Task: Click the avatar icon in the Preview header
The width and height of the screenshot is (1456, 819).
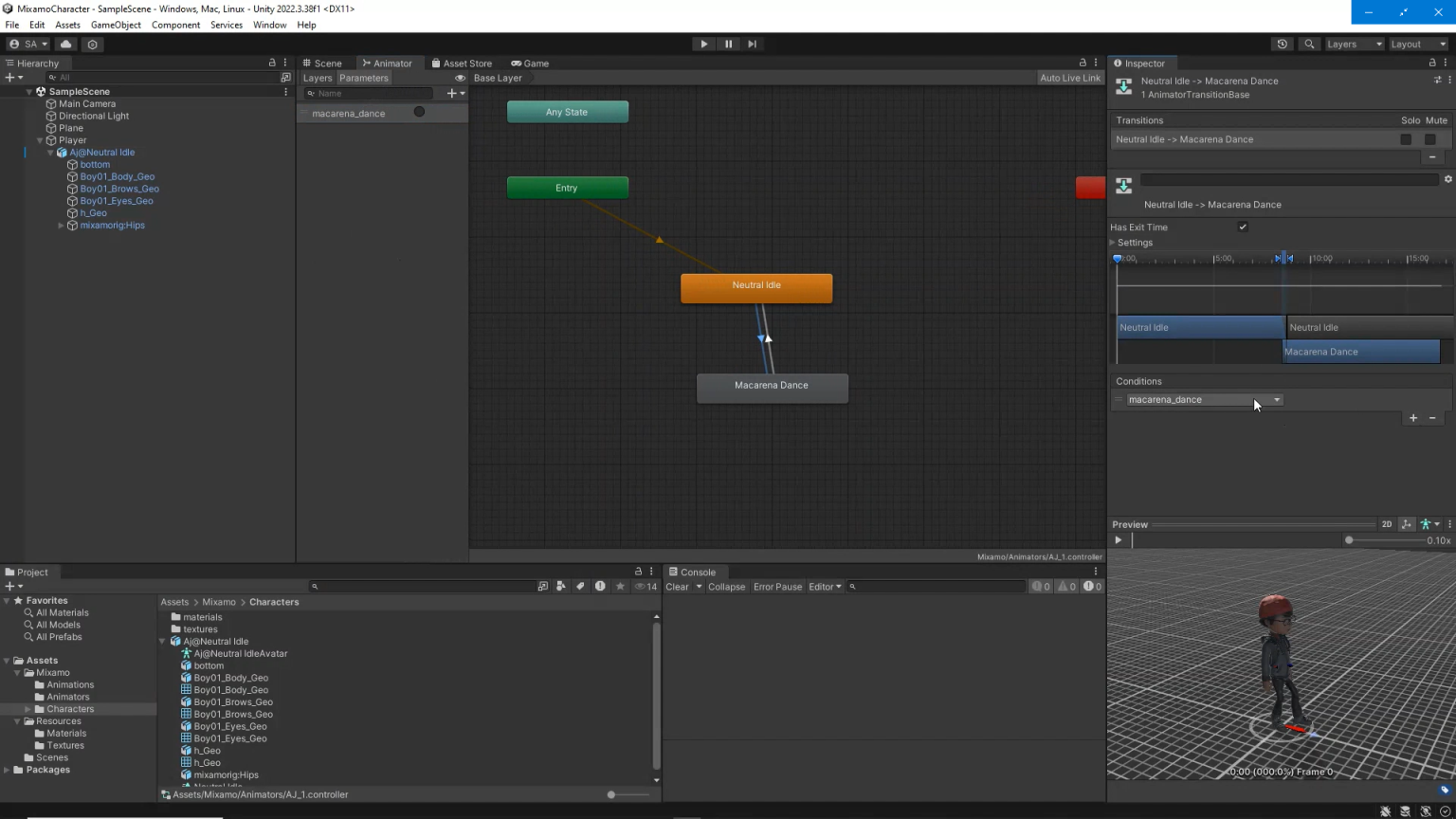Action: click(1427, 524)
